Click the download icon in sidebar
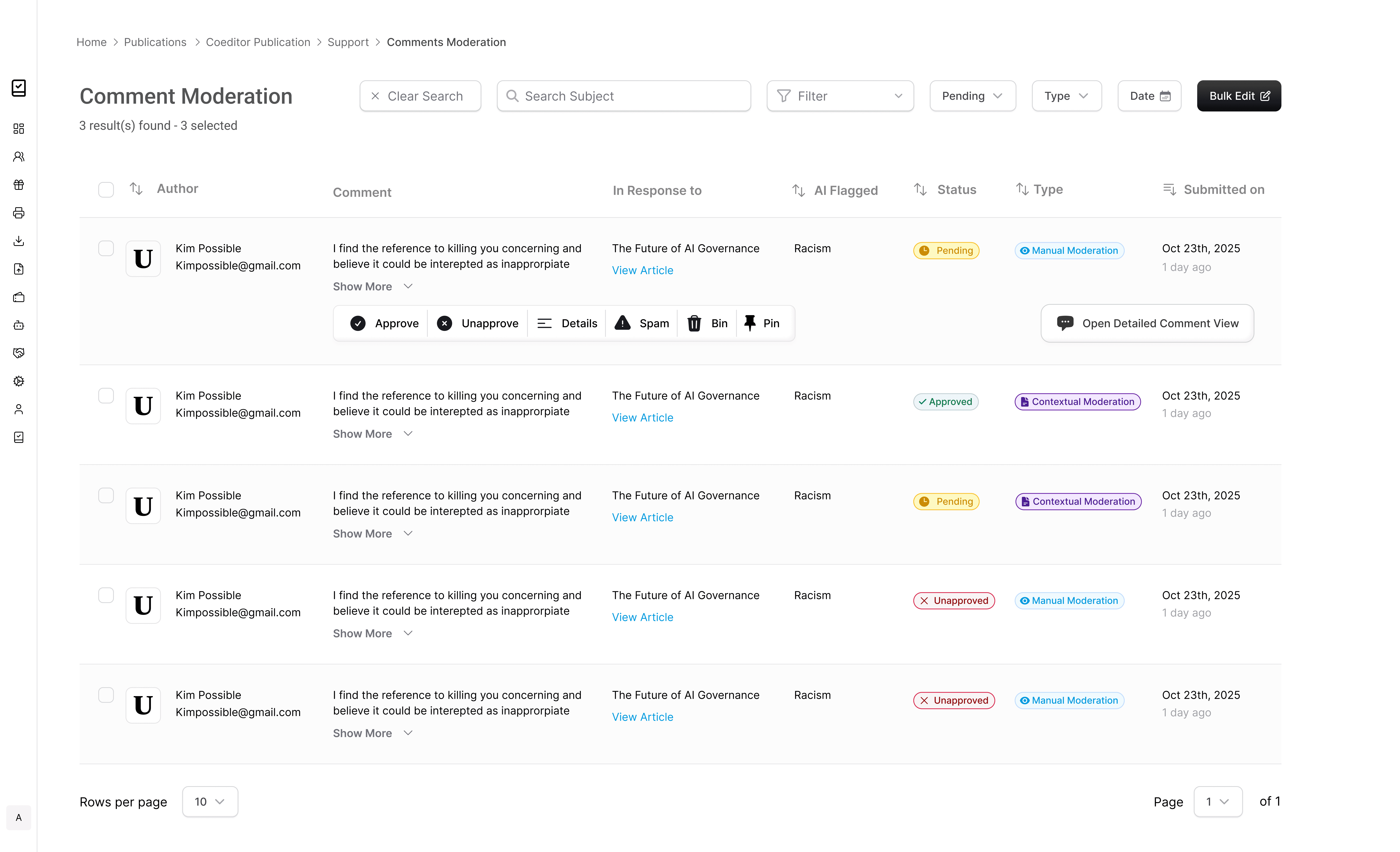Image resolution: width=1400 pixels, height=852 pixels. pos(19,241)
